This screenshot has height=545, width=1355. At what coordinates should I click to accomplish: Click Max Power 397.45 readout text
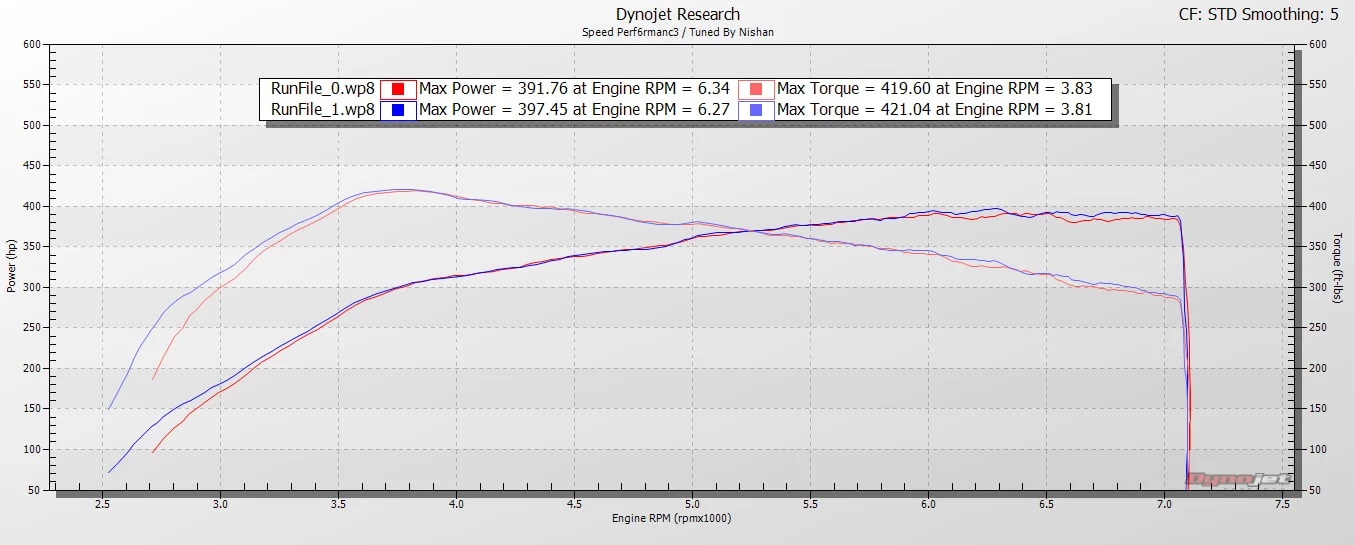[576, 110]
